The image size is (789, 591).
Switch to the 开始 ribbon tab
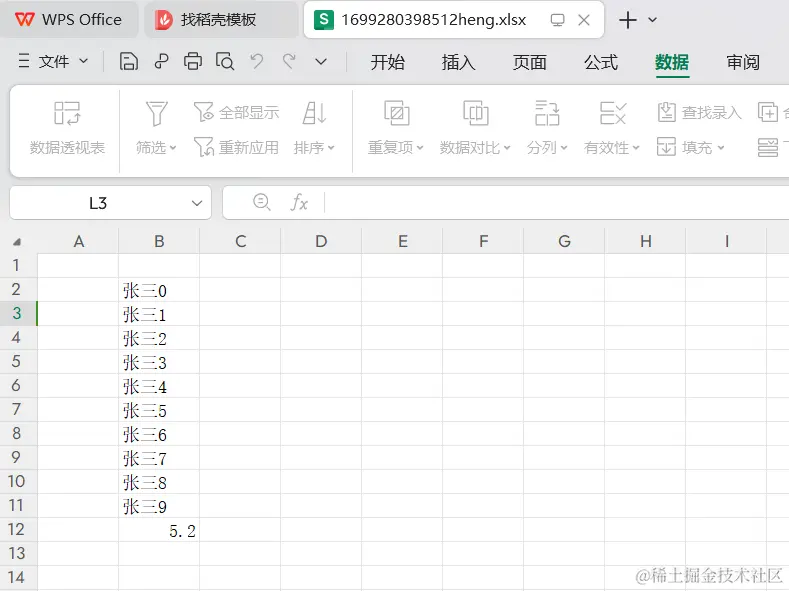387,62
